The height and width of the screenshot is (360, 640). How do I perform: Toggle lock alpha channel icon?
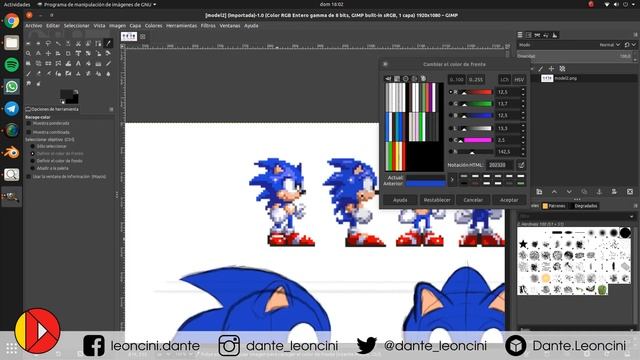(562, 69)
